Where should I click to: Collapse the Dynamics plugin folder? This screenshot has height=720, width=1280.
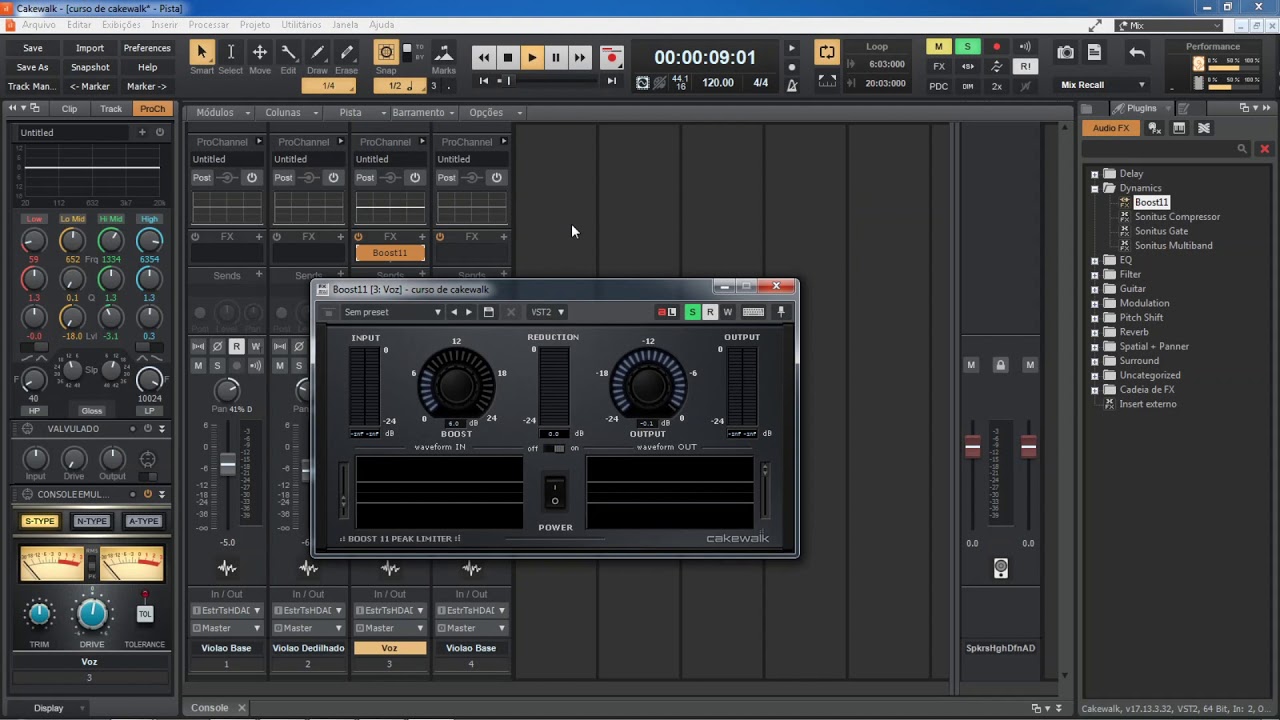[1095, 188]
